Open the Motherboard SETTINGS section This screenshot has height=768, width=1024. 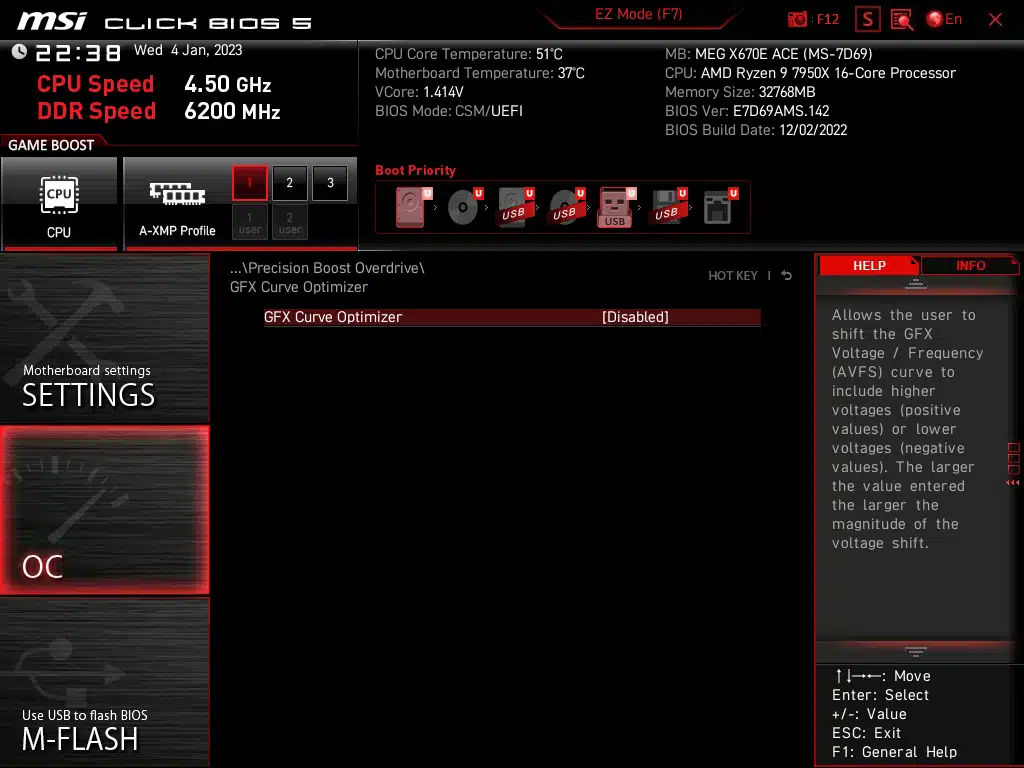tap(104, 338)
